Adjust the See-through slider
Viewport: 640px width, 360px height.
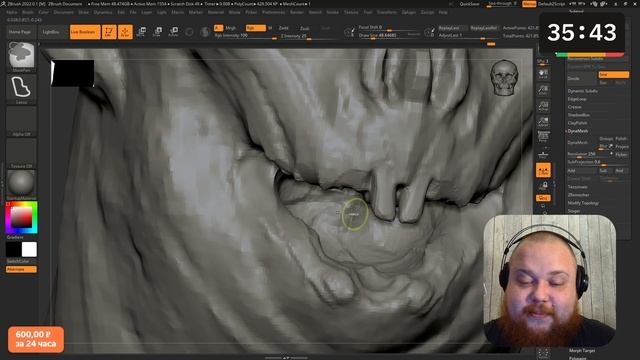502,4
